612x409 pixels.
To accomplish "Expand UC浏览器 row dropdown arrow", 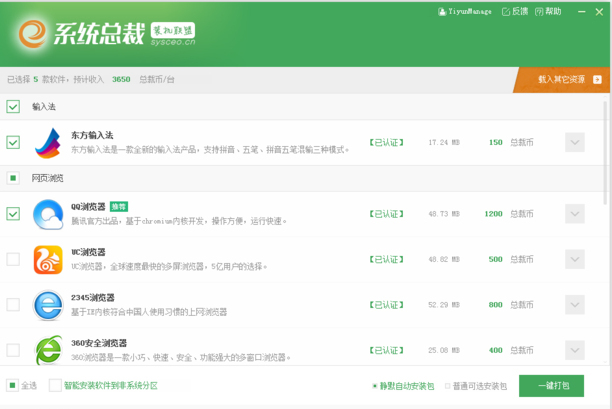I will 575,259.
